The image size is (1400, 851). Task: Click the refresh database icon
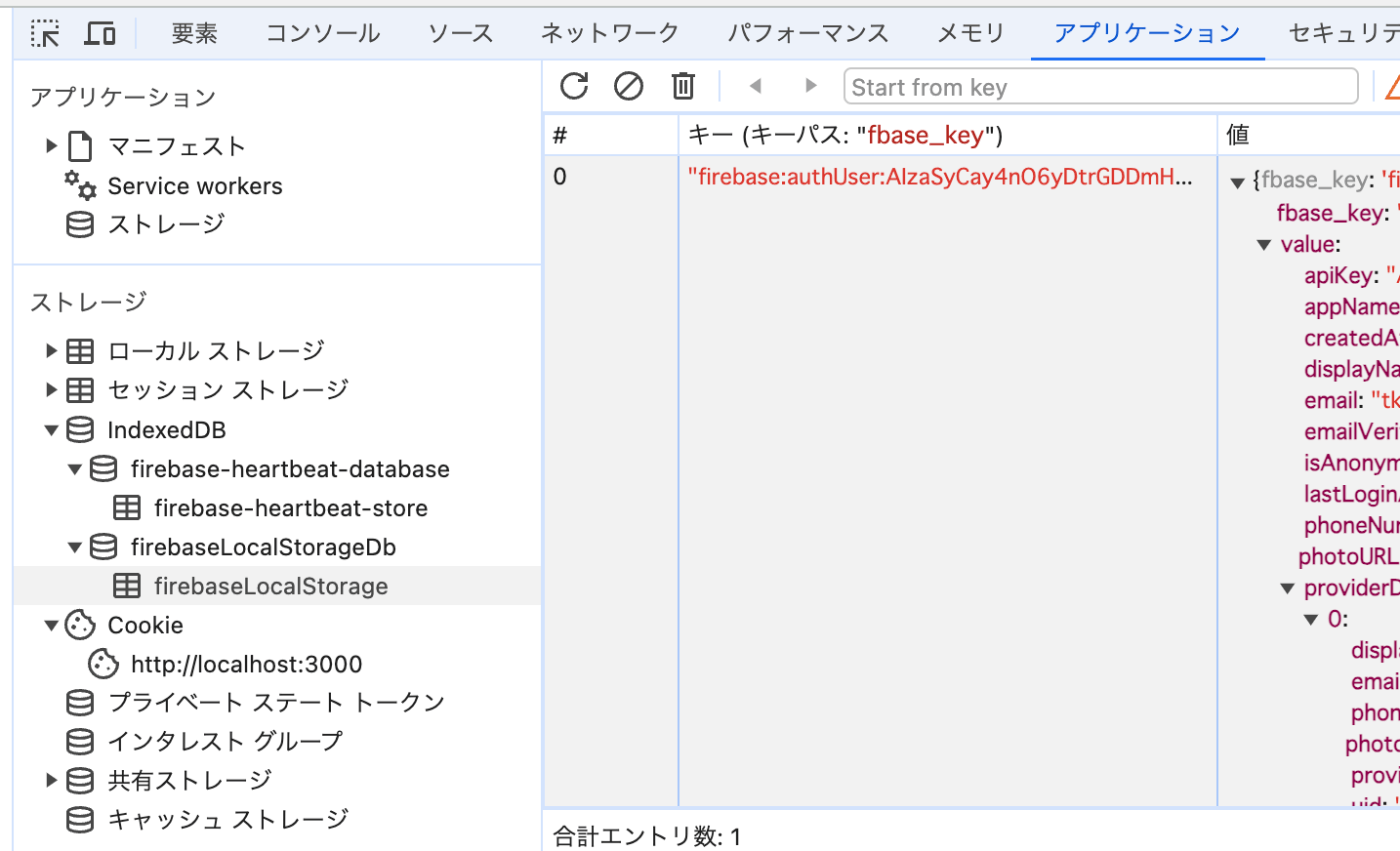click(x=574, y=86)
